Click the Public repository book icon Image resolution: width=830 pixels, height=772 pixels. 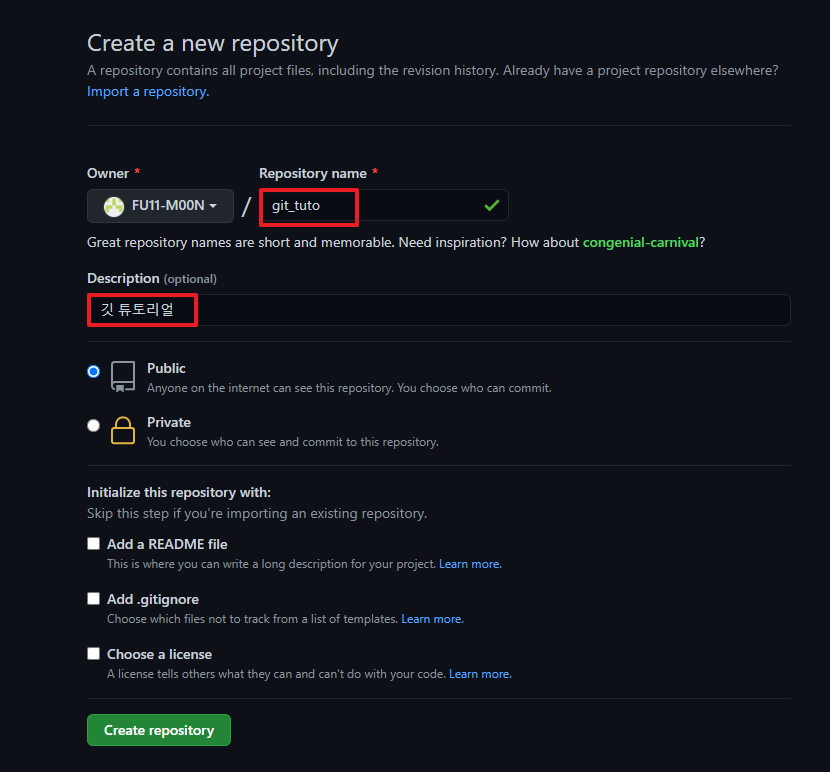123,377
